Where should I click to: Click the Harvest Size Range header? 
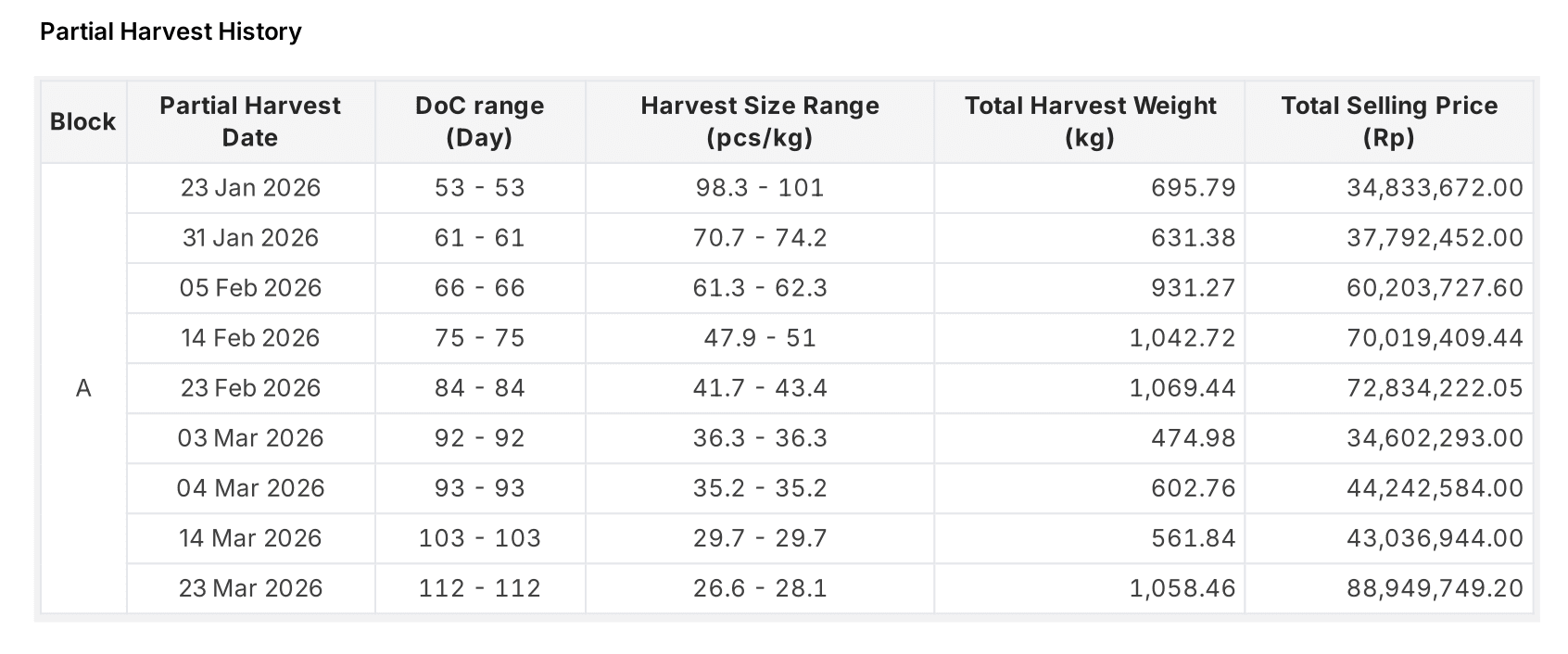pyautogui.click(x=759, y=121)
